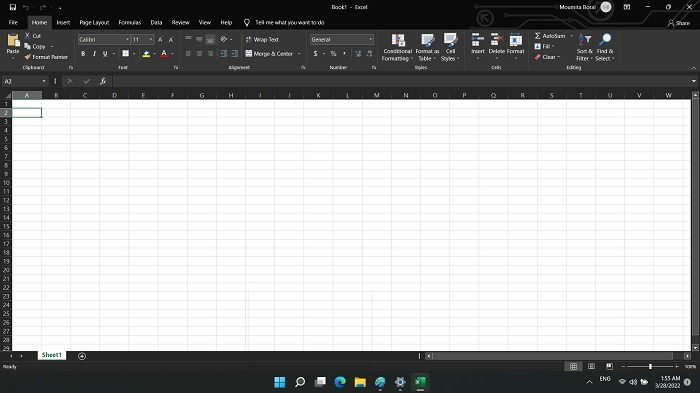Collapse the ribbon with the chevron

pos(693,68)
